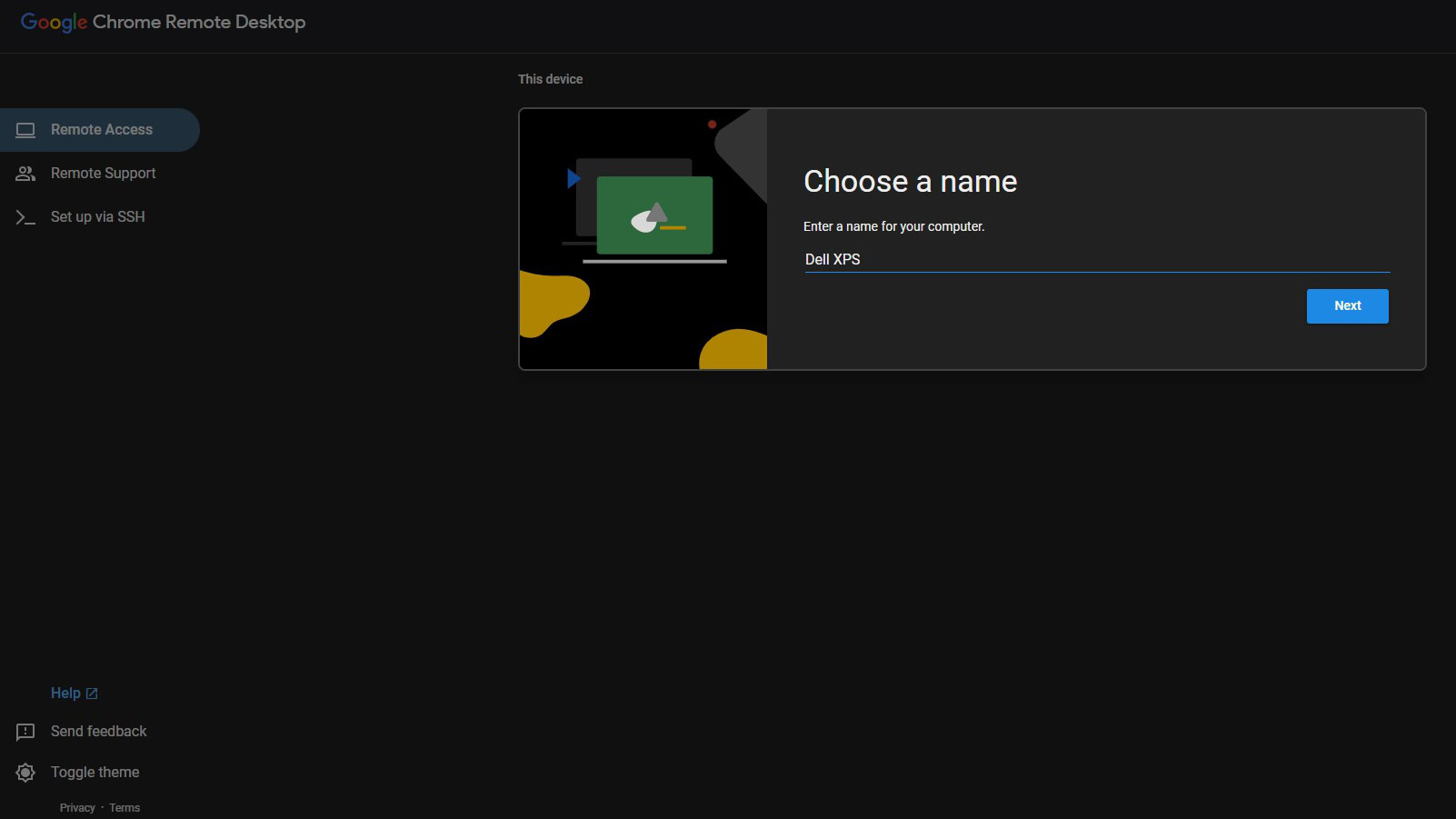Focus the computer name field containing Dell XPS
Viewport: 1456px width, 819px height.
tap(1096, 259)
